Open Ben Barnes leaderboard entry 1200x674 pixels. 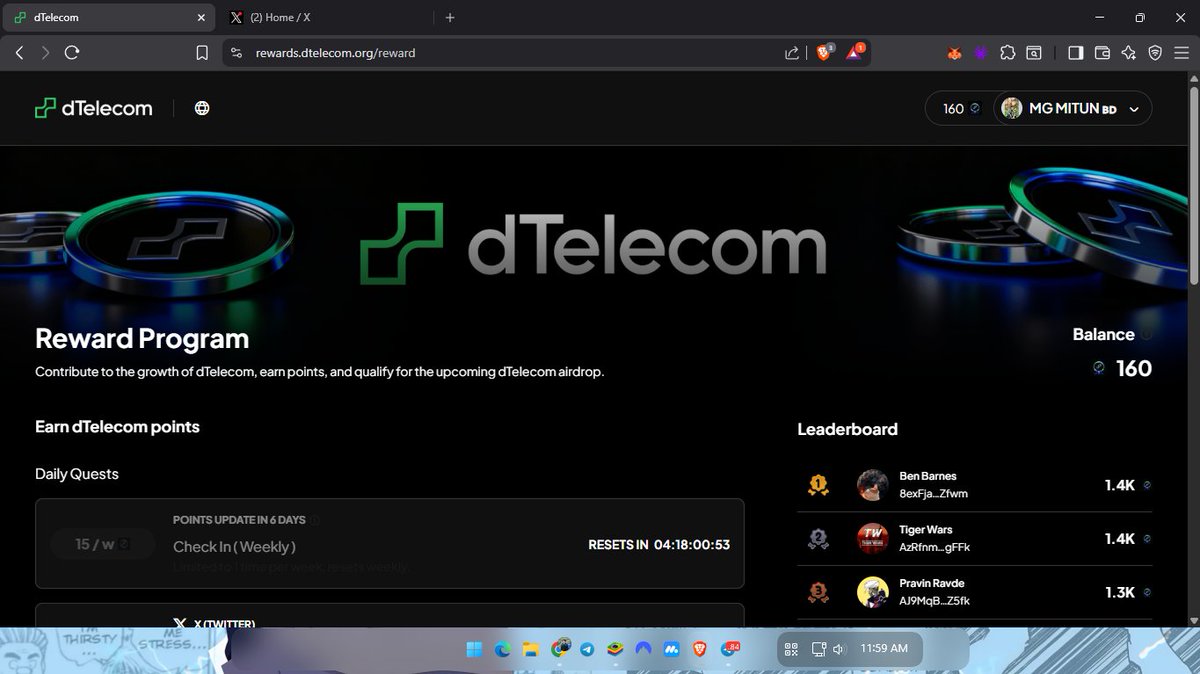click(974, 485)
